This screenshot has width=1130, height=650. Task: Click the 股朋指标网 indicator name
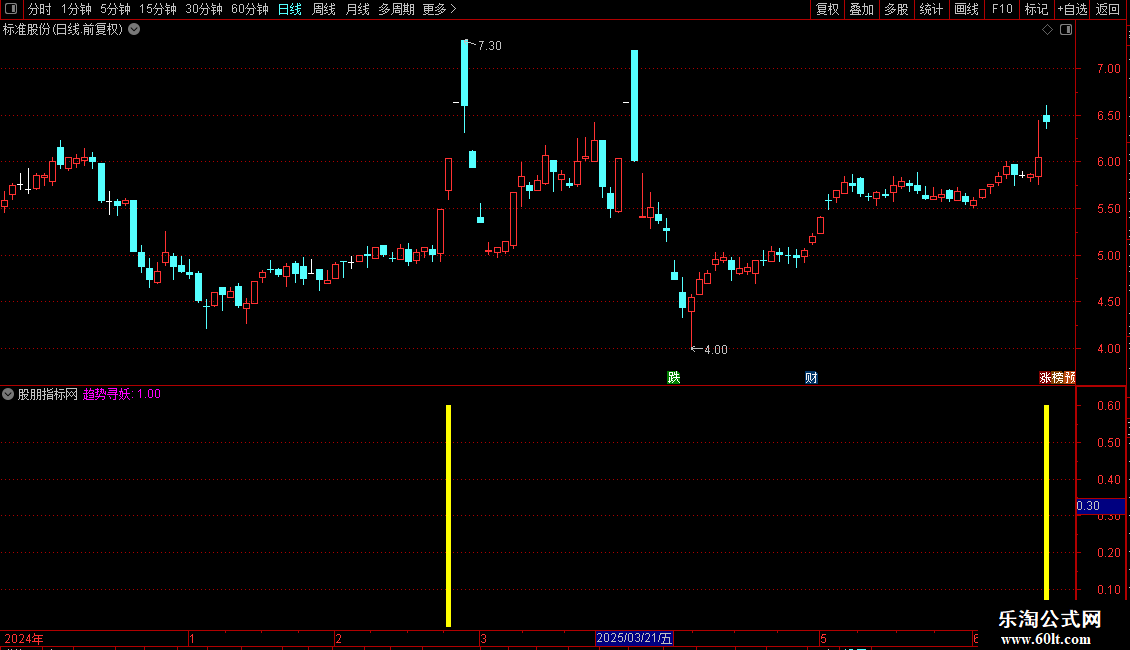[48, 394]
